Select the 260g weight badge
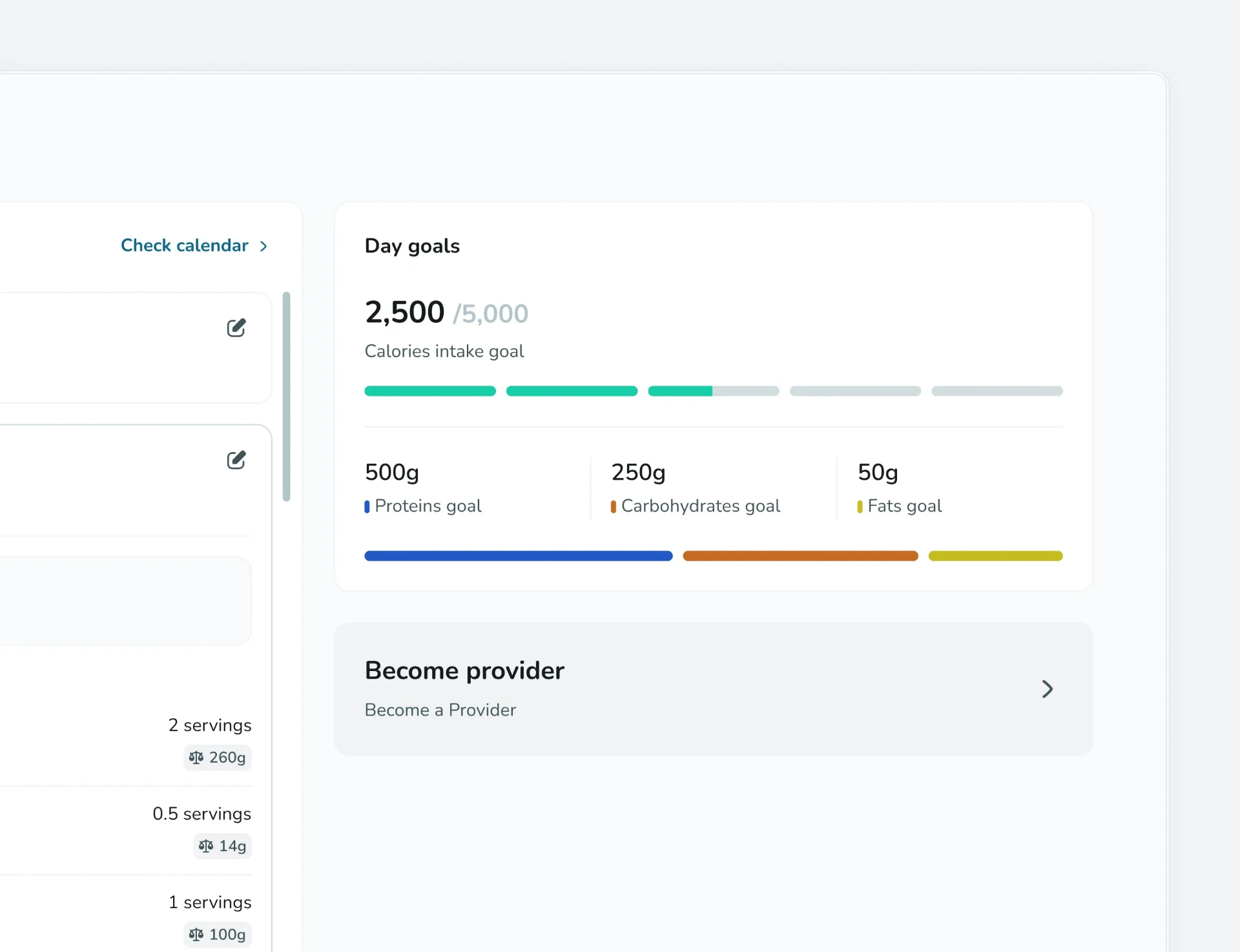 coord(218,757)
